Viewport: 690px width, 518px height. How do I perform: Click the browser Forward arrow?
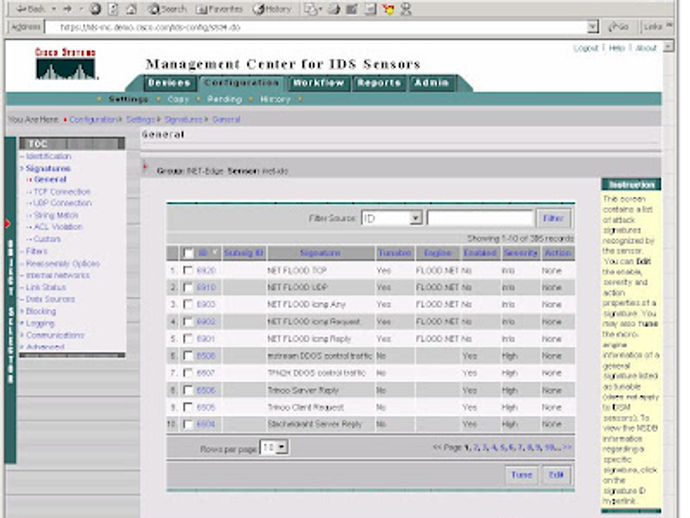67,8
